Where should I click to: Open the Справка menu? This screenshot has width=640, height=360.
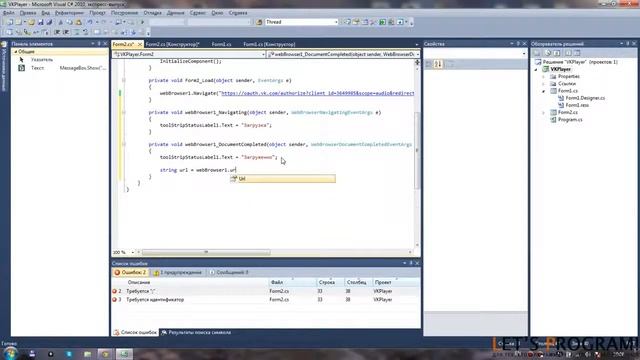point(238,13)
